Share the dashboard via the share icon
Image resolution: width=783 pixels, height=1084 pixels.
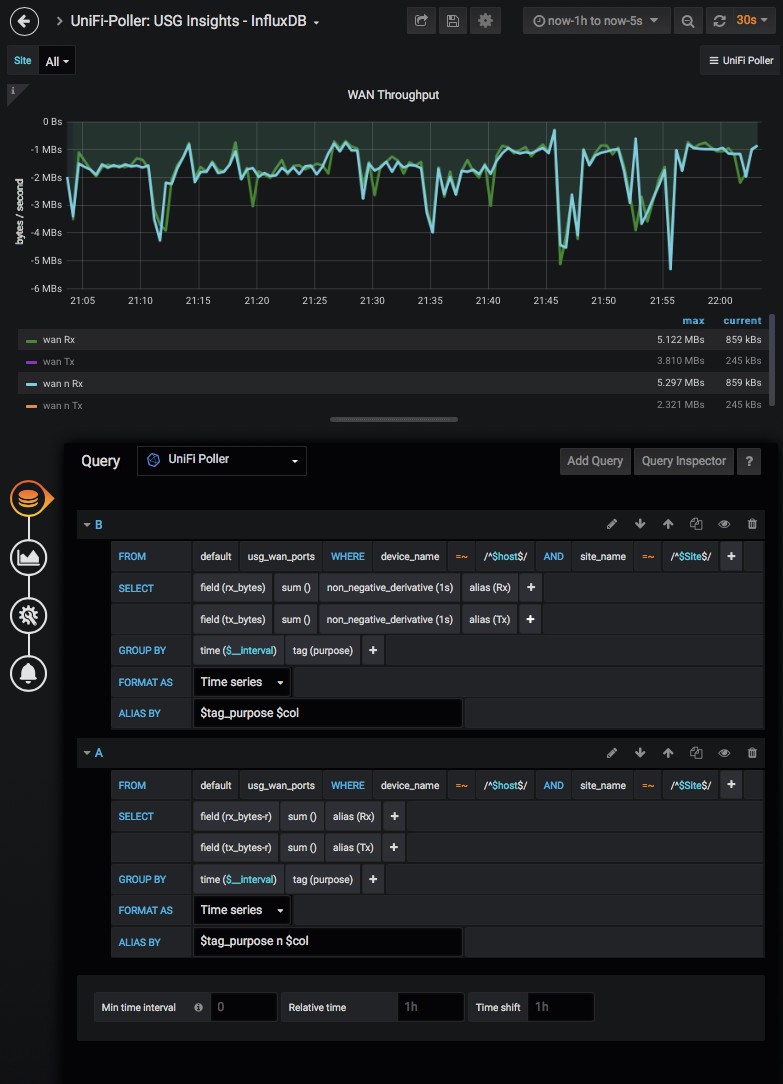[x=420, y=20]
